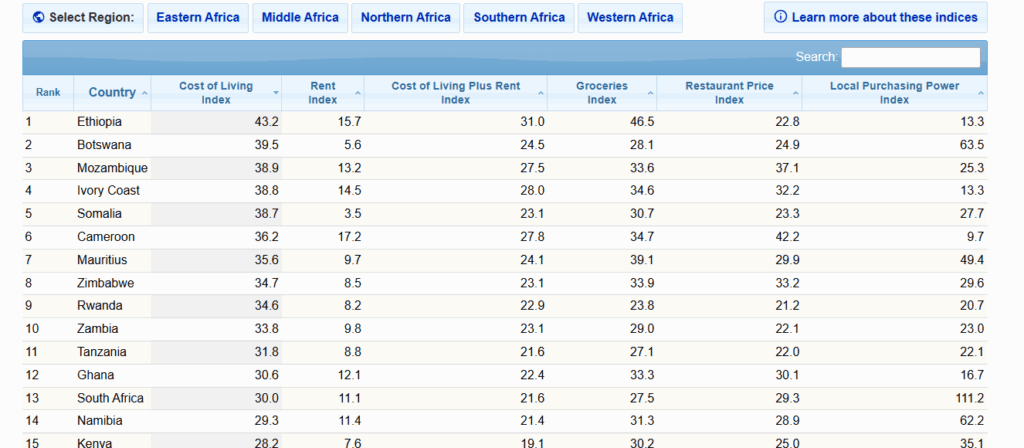Click the globe icon beside Select Region

click(x=39, y=18)
